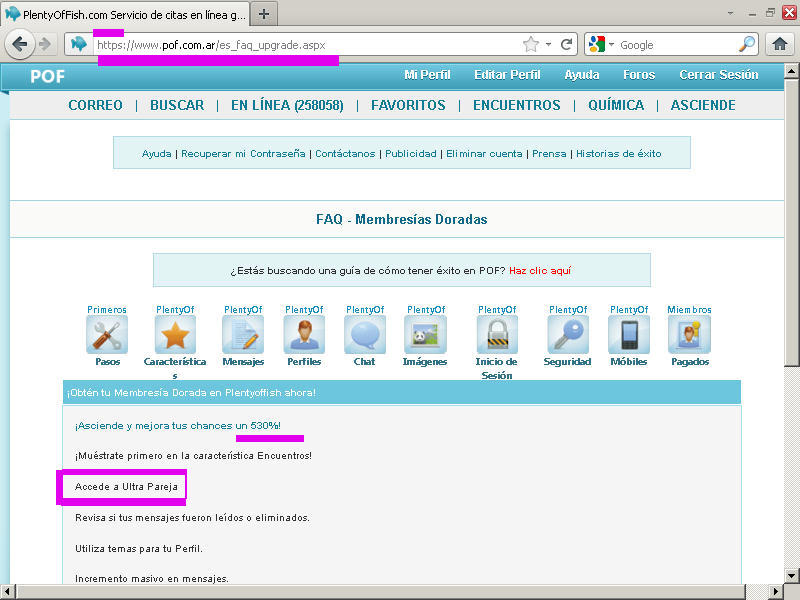Screen dimensions: 800x600
Task: Open Seguridad key icon
Action: (x=568, y=335)
